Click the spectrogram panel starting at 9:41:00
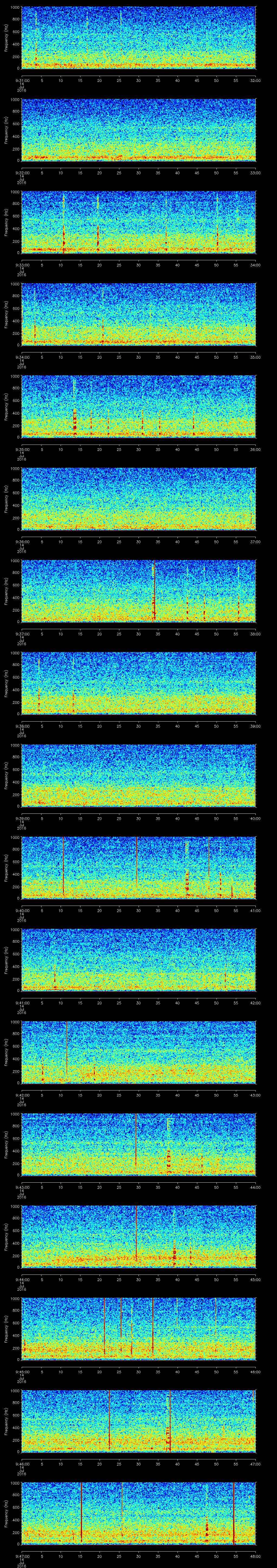Image resolution: width=277 pixels, height=1568 pixels. [138, 959]
